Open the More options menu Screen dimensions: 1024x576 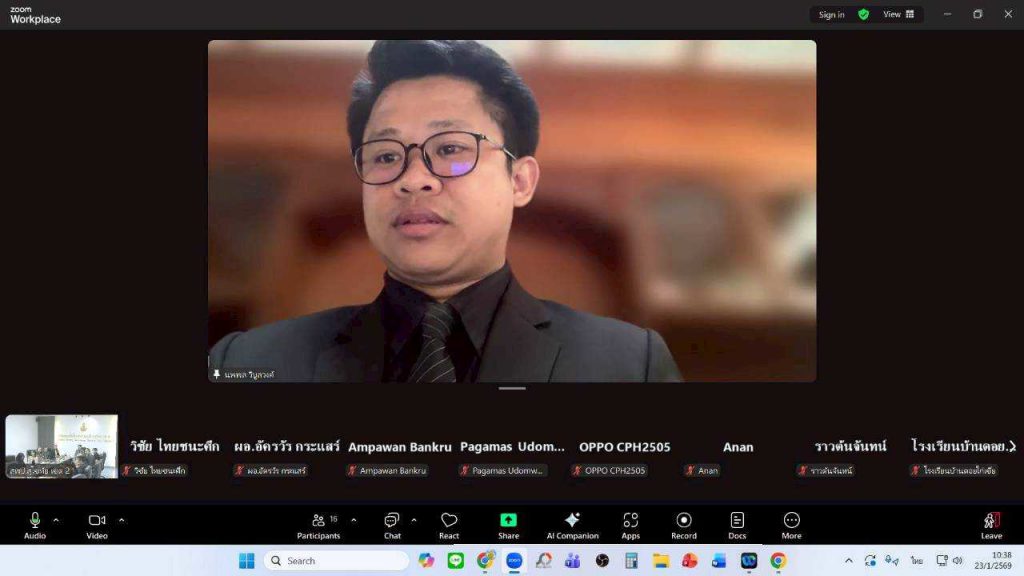[x=791, y=525]
